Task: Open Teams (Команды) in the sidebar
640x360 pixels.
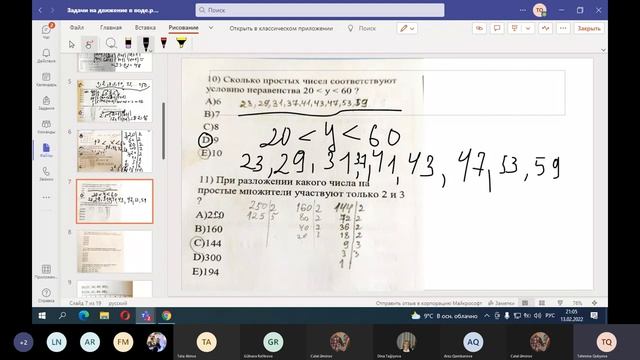Action: (x=46, y=127)
